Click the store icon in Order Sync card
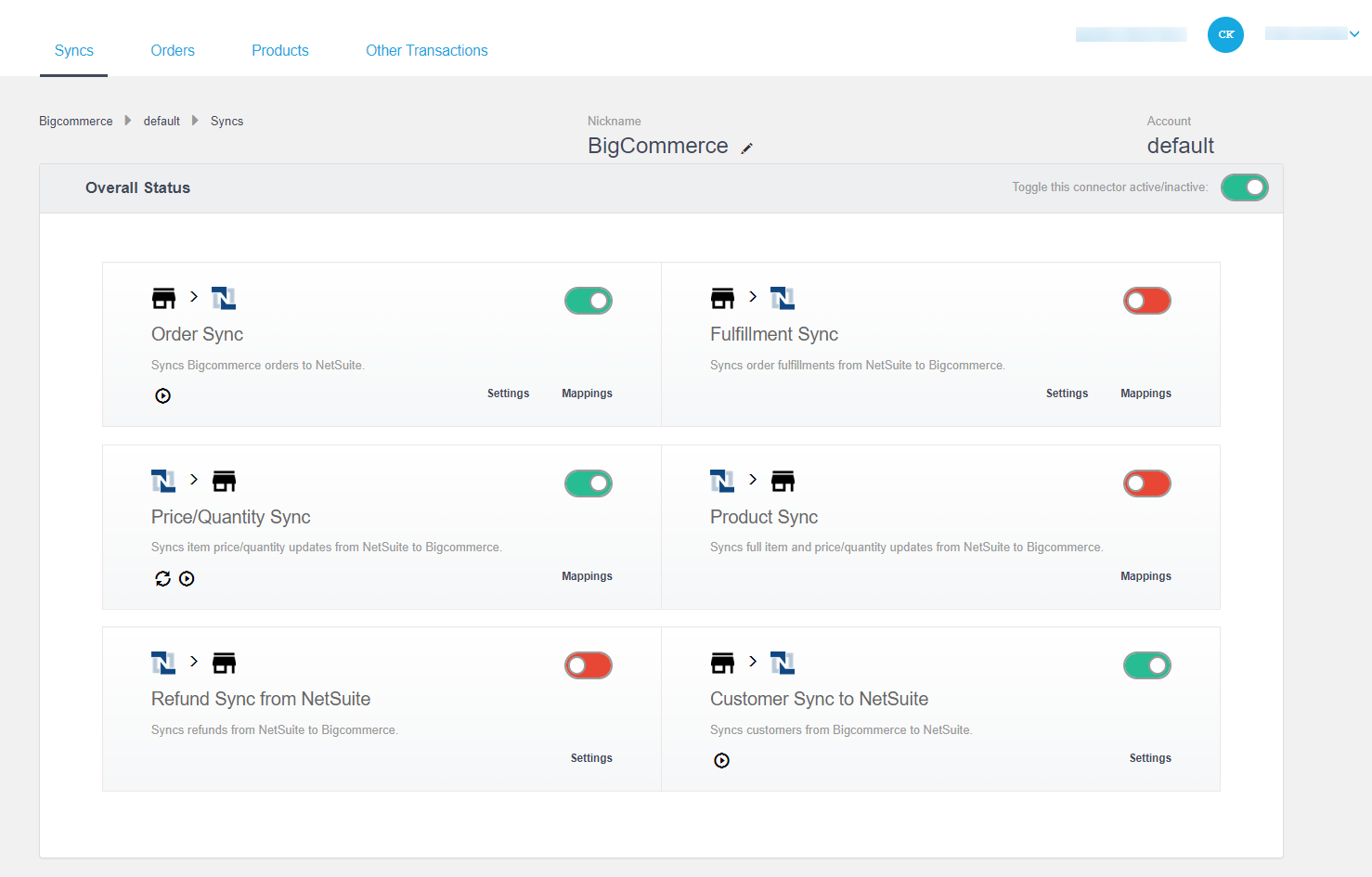The image size is (1372, 877). click(x=163, y=298)
